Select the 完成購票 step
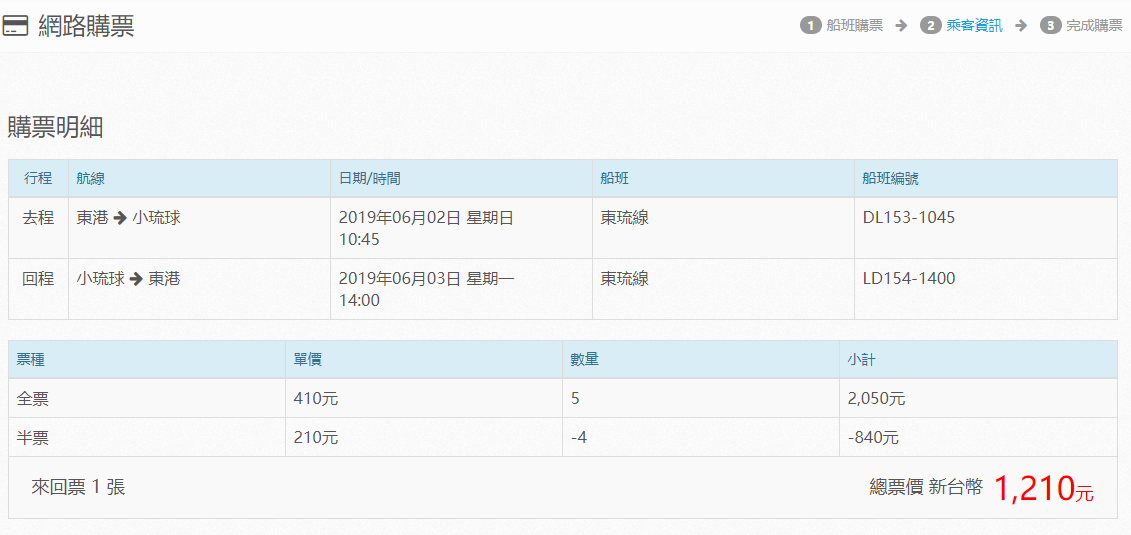The image size is (1131, 535). (1094, 26)
